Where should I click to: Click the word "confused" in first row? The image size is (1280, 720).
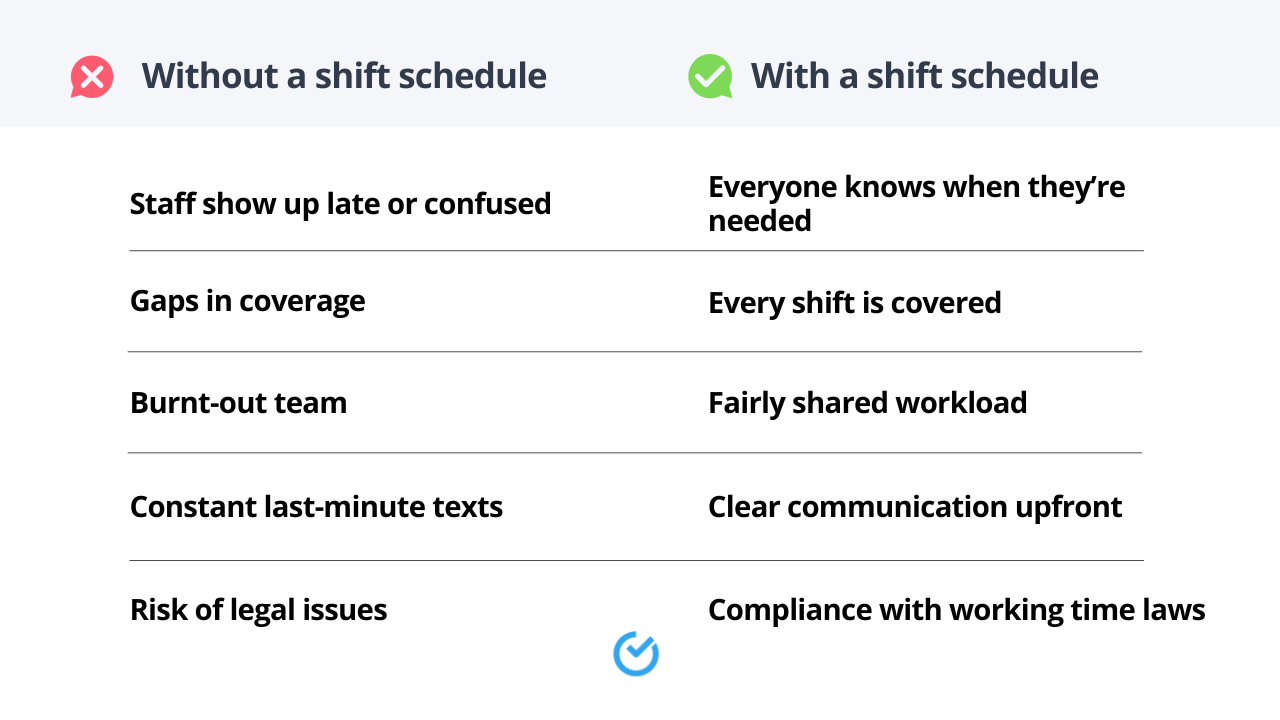pos(487,204)
